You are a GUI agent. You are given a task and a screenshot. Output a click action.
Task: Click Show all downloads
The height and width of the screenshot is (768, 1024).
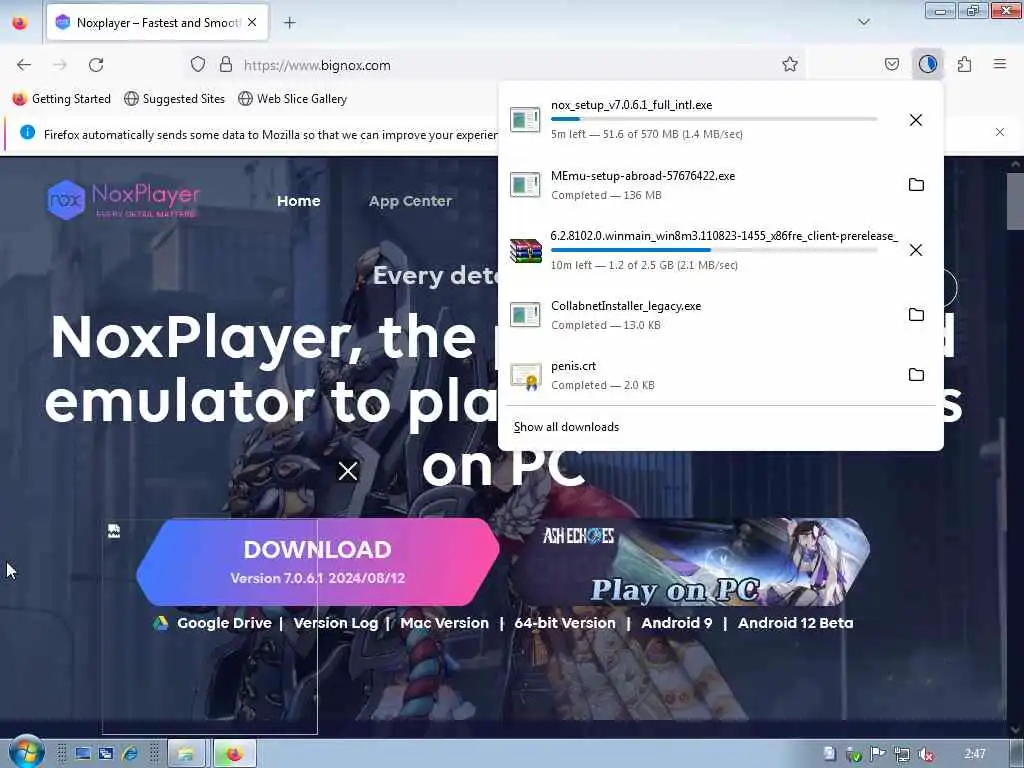click(566, 427)
